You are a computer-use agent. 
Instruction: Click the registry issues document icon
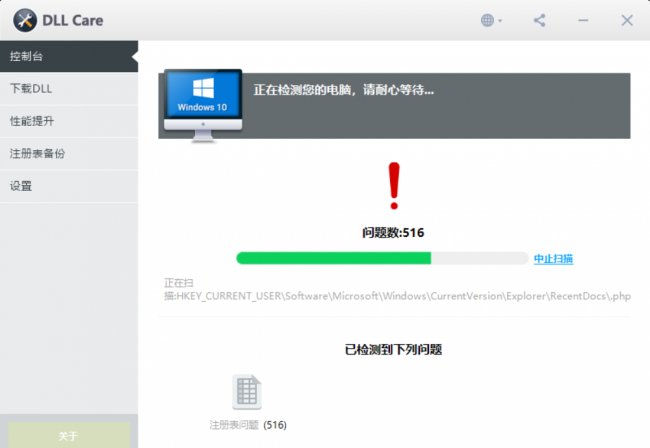(247, 392)
